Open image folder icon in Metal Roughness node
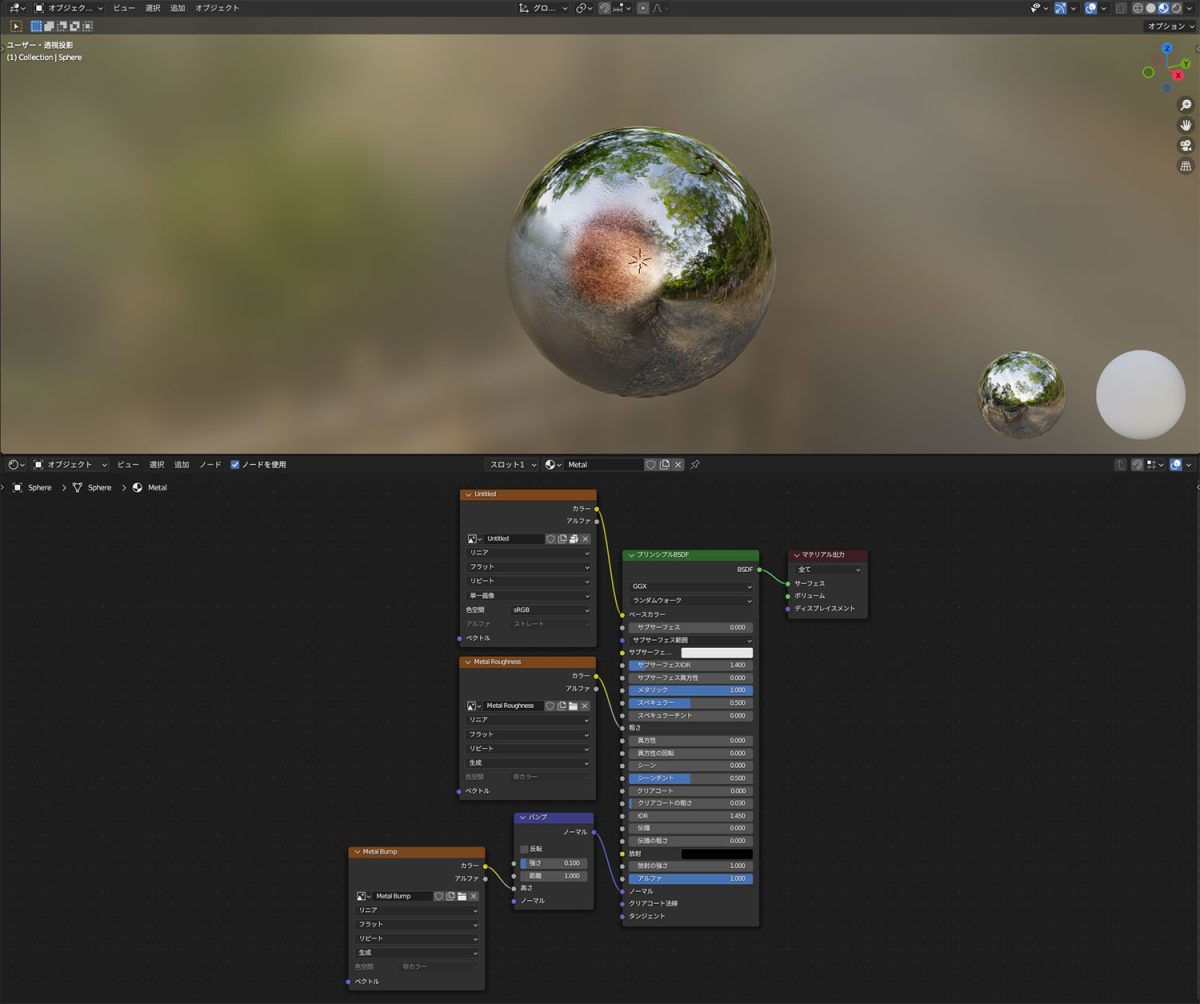 pyautogui.click(x=574, y=706)
